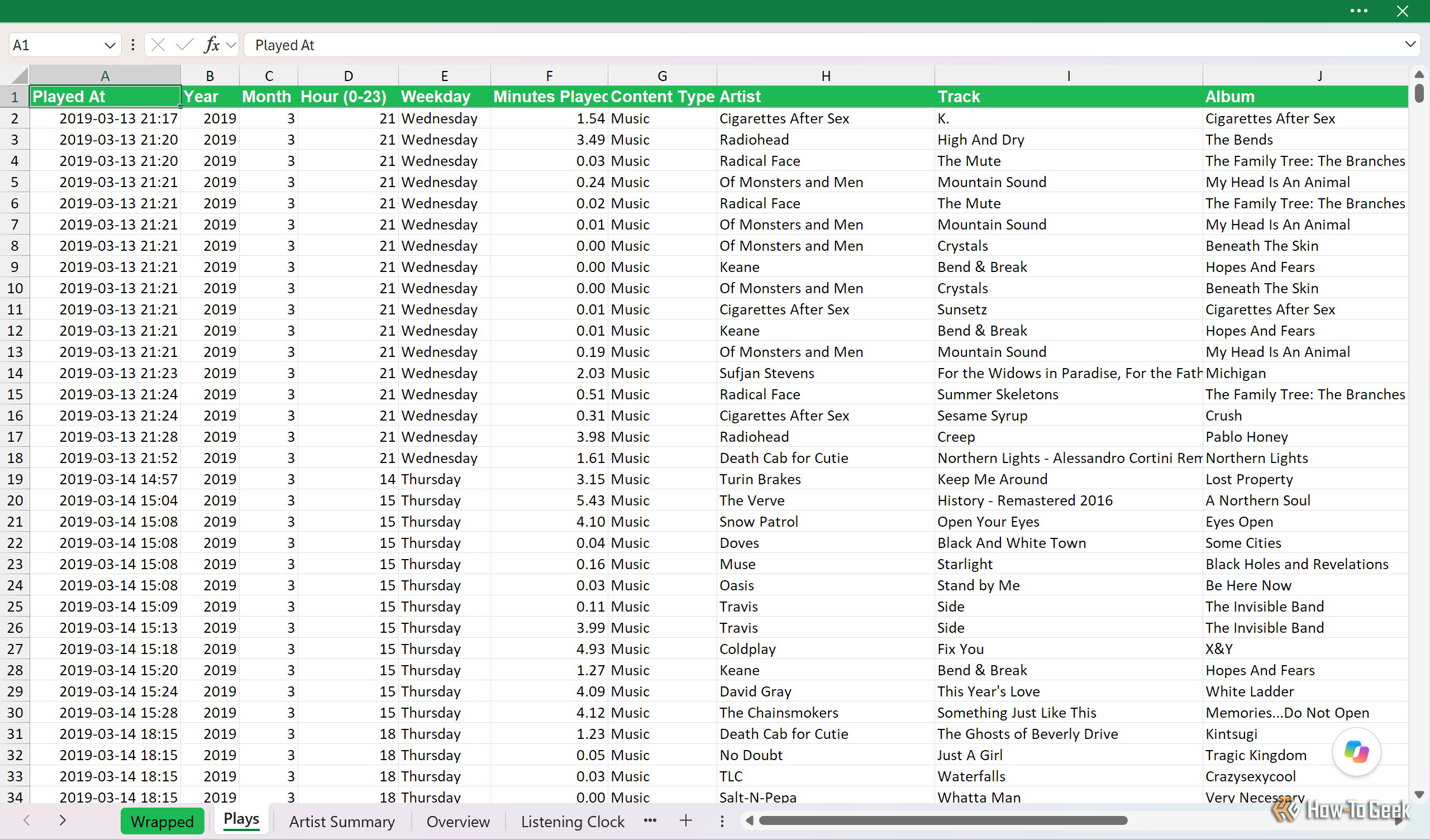
Task: Open the Artist Summary sheet tab
Action: click(342, 821)
